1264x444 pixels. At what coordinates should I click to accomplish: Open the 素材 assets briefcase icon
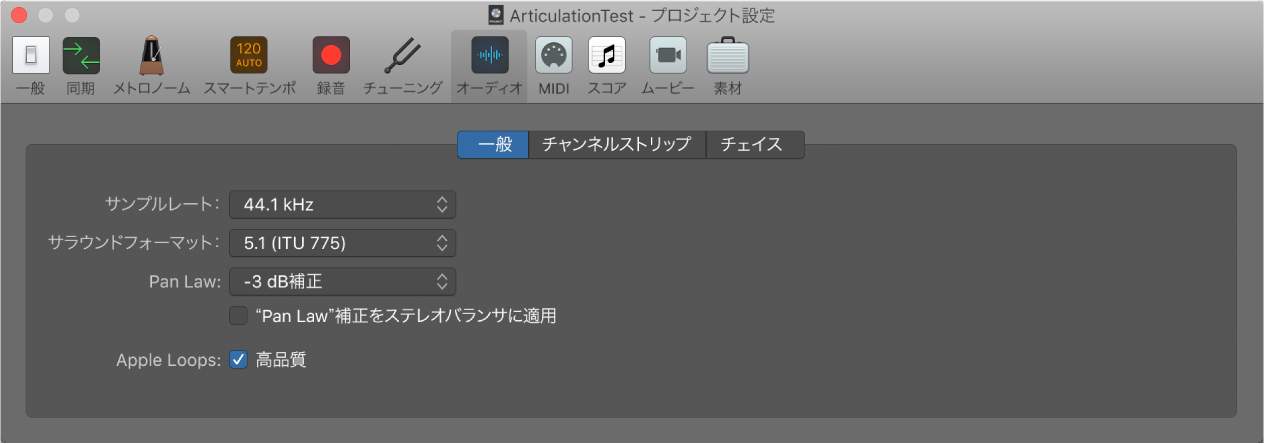727,56
